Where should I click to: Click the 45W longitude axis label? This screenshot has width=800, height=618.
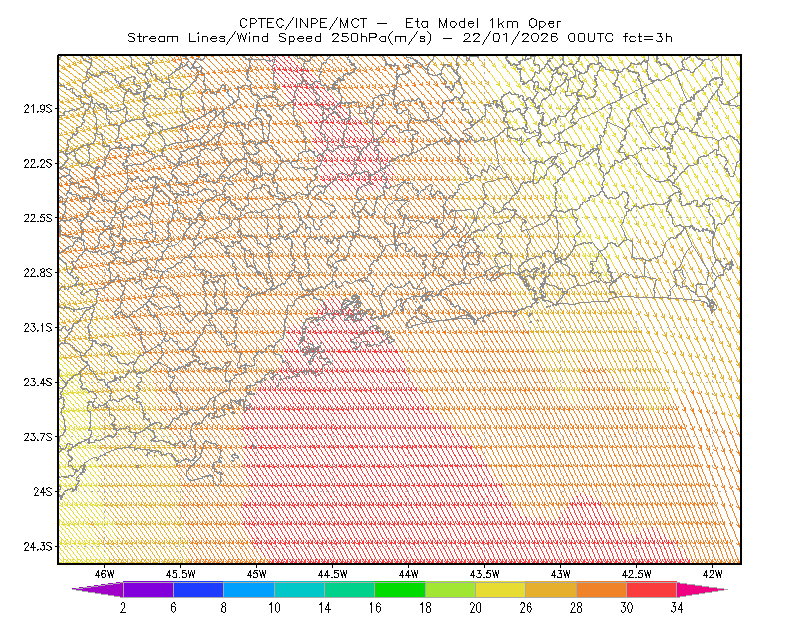pos(257,574)
